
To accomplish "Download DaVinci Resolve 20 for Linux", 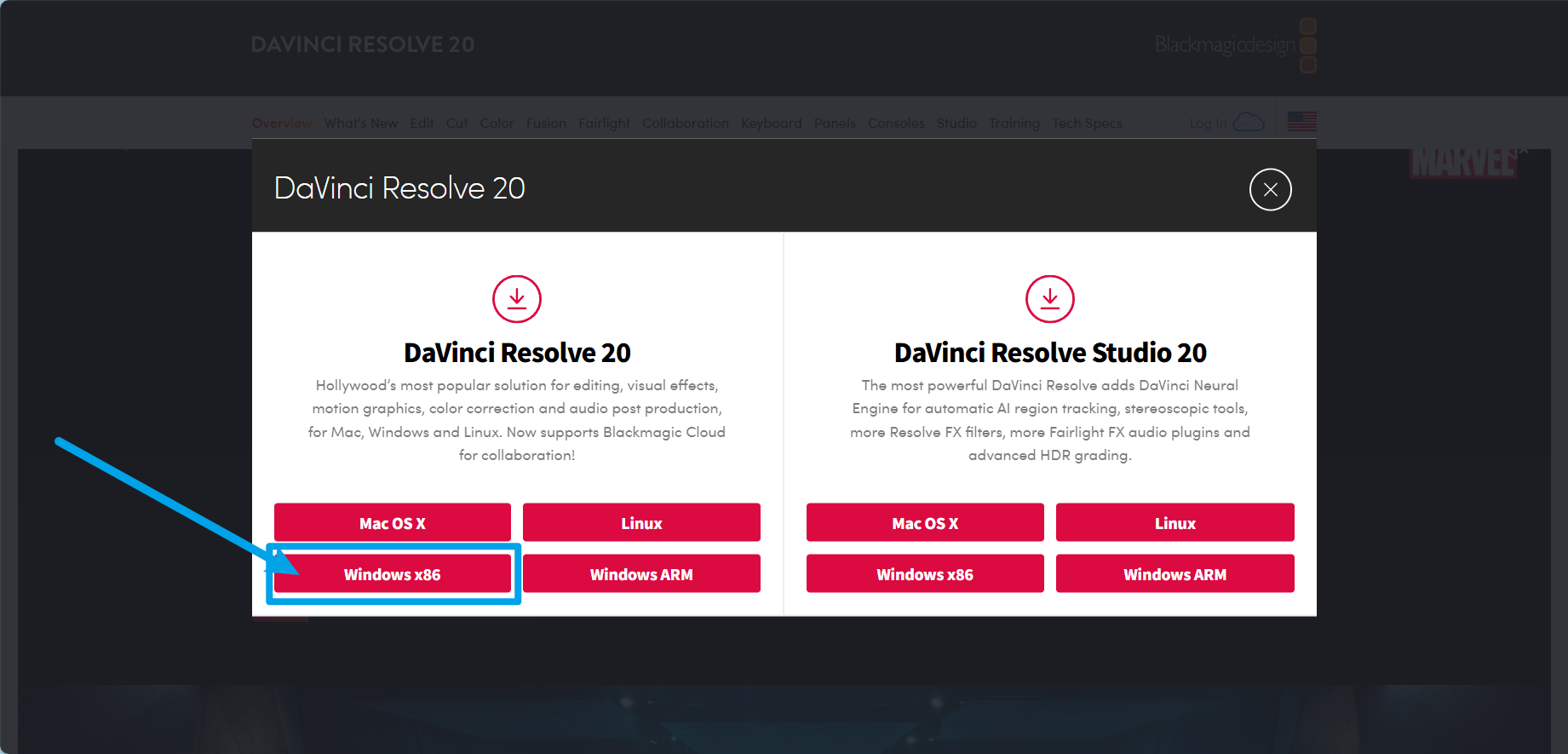I will [x=641, y=522].
